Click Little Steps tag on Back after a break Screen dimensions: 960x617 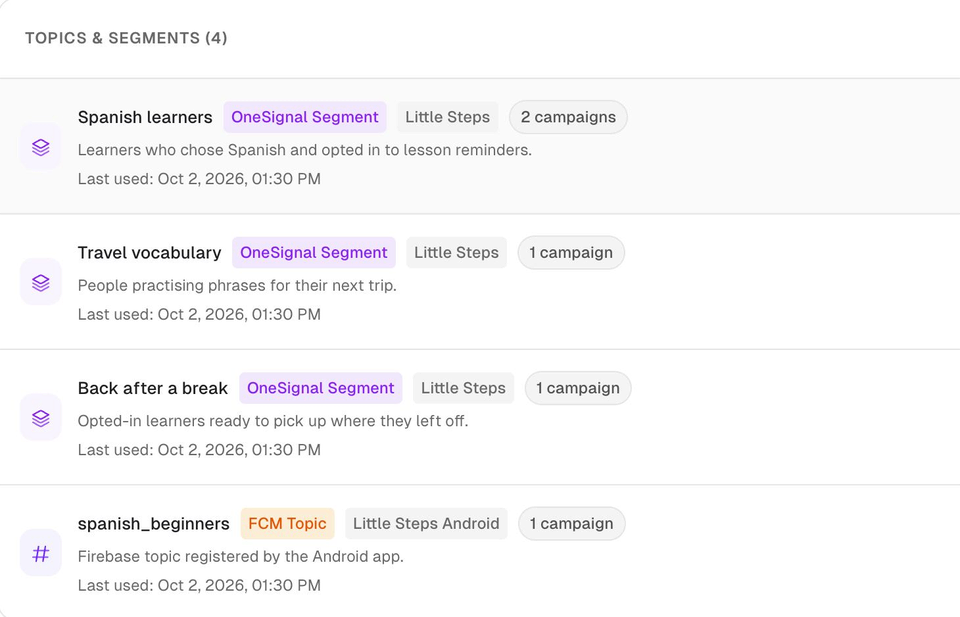tap(463, 388)
